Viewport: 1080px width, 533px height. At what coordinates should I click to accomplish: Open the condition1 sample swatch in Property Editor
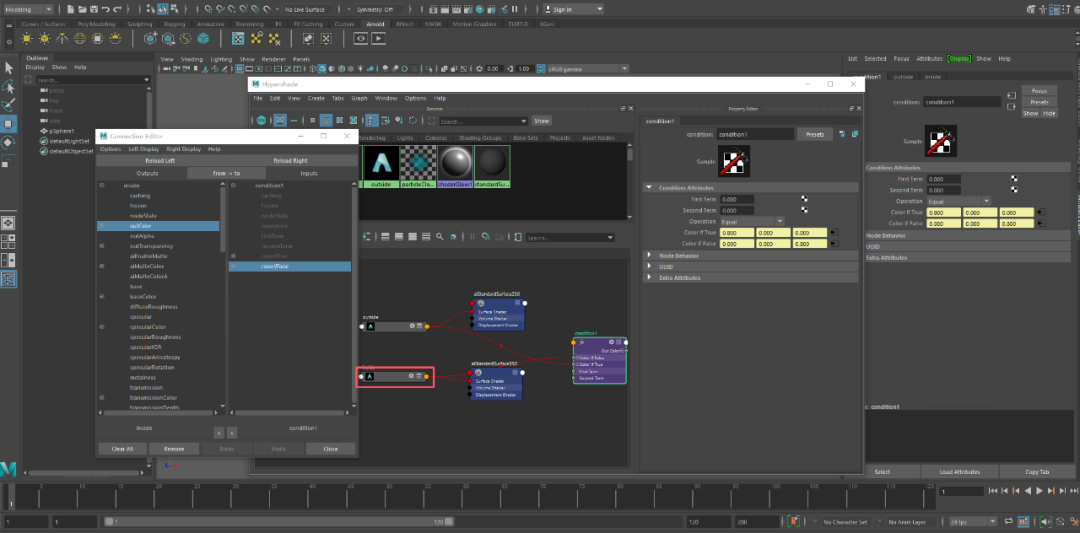tap(734, 161)
